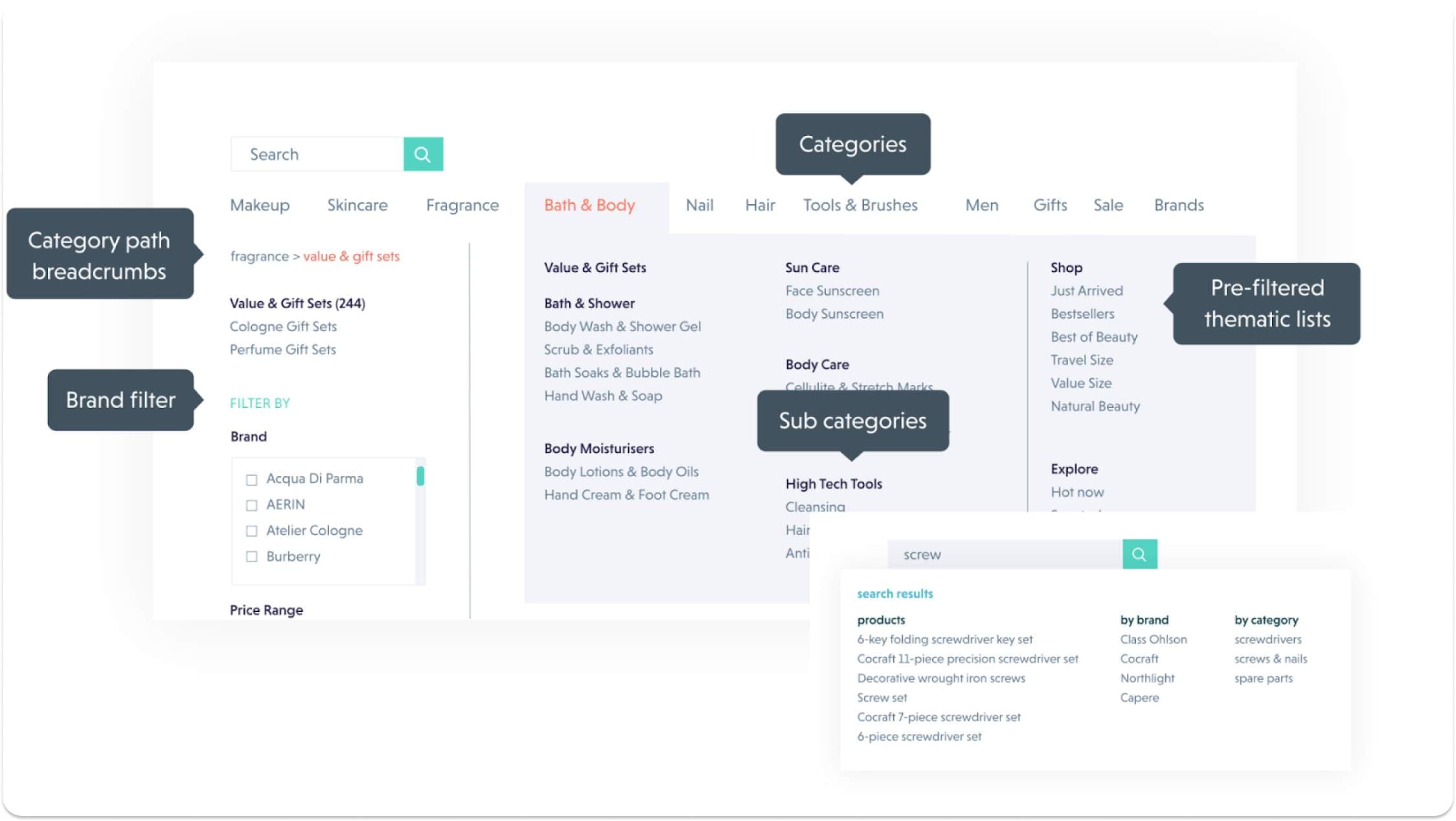
Task: Click the brand list scrollbar thumb
Action: 420,476
